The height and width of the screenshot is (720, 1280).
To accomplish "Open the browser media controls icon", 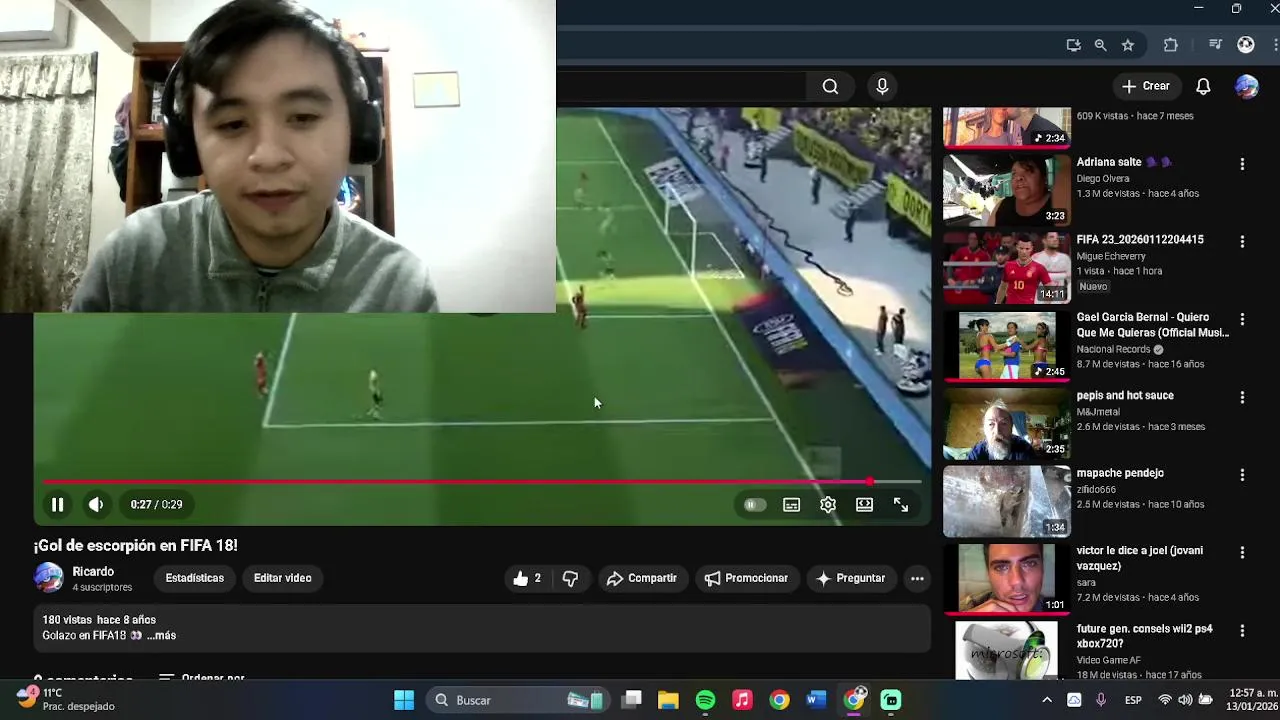I will [1215, 45].
